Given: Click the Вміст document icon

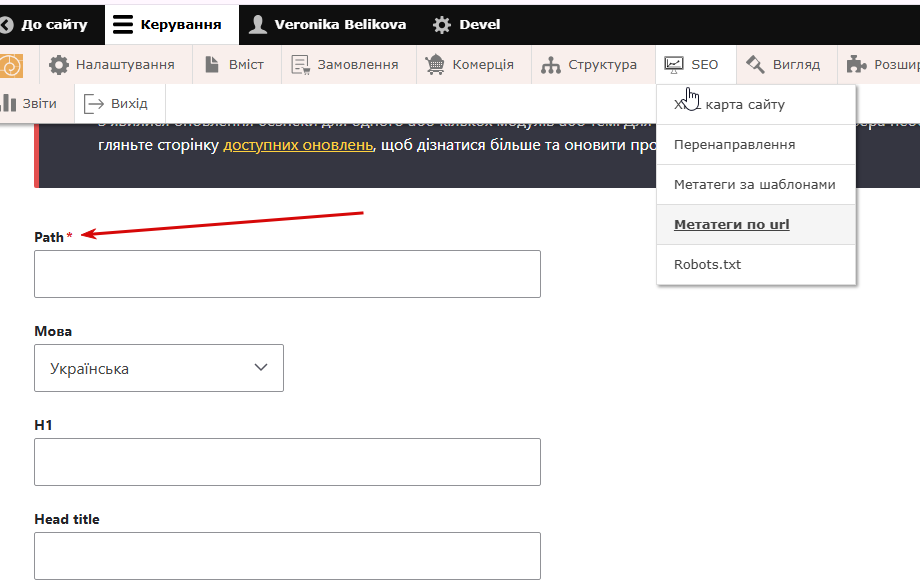Looking at the screenshot, I should pyautogui.click(x=211, y=65).
